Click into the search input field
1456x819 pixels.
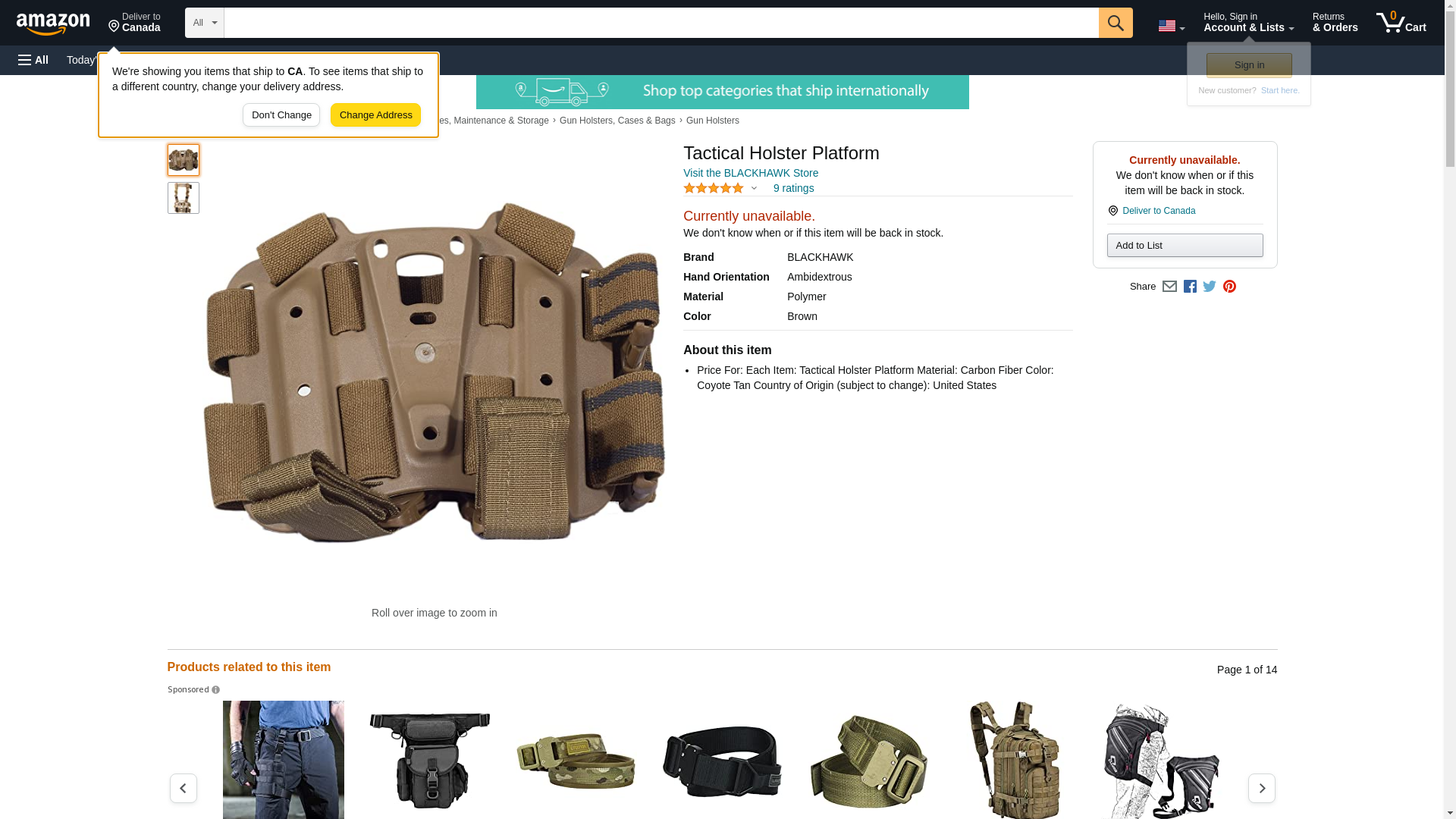coord(661,23)
